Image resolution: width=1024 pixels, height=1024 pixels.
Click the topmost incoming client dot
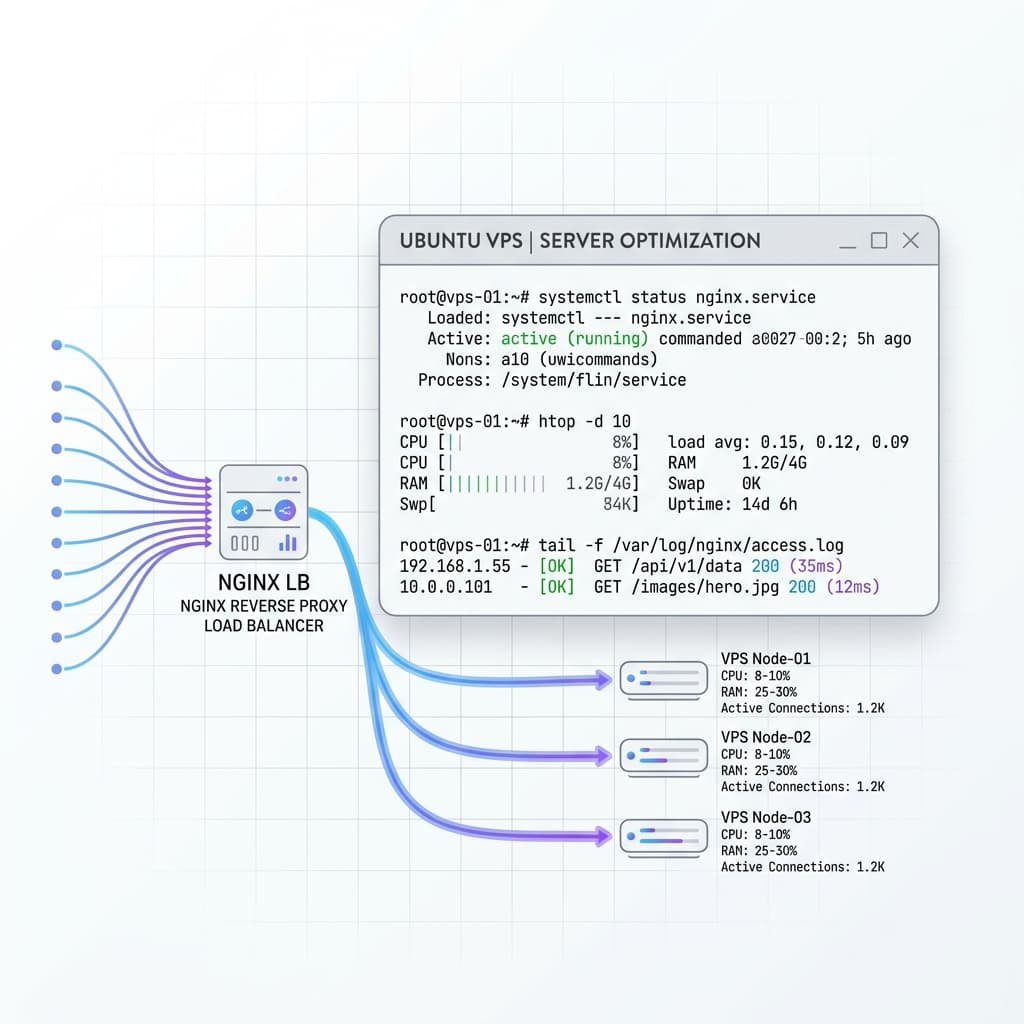coord(57,345)
